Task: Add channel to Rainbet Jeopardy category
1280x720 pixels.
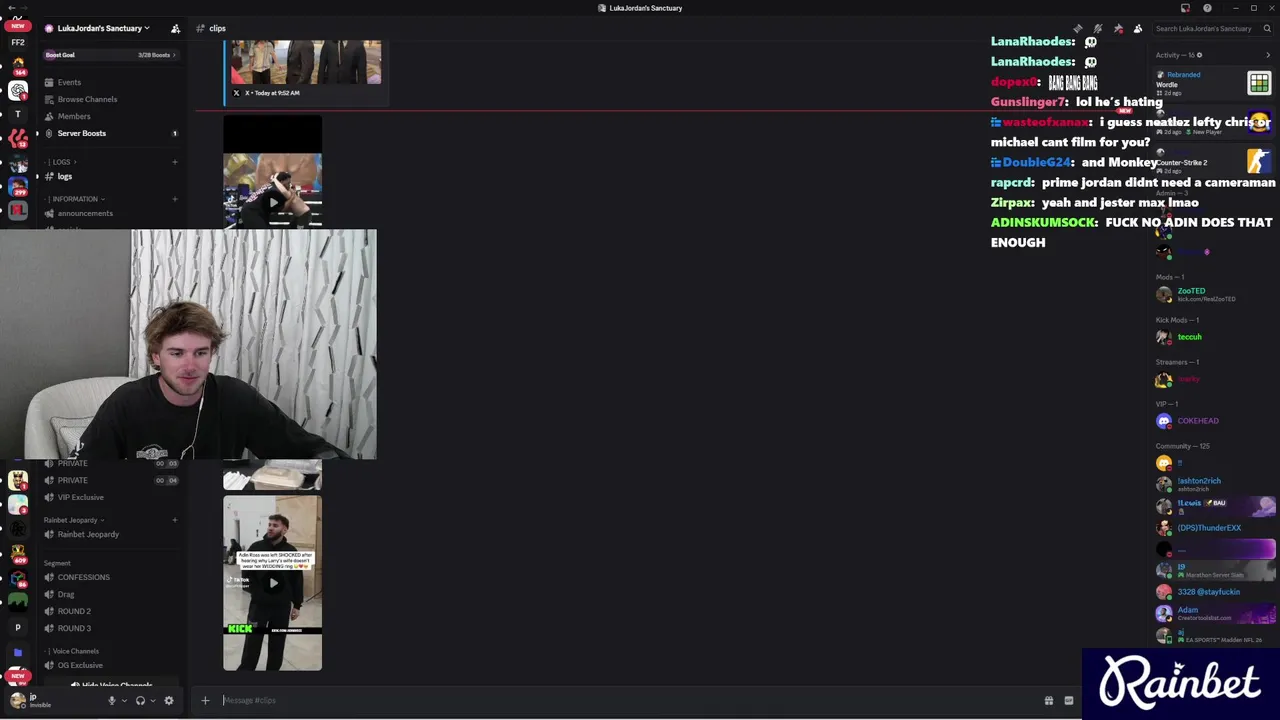Action: click(174, 520)
